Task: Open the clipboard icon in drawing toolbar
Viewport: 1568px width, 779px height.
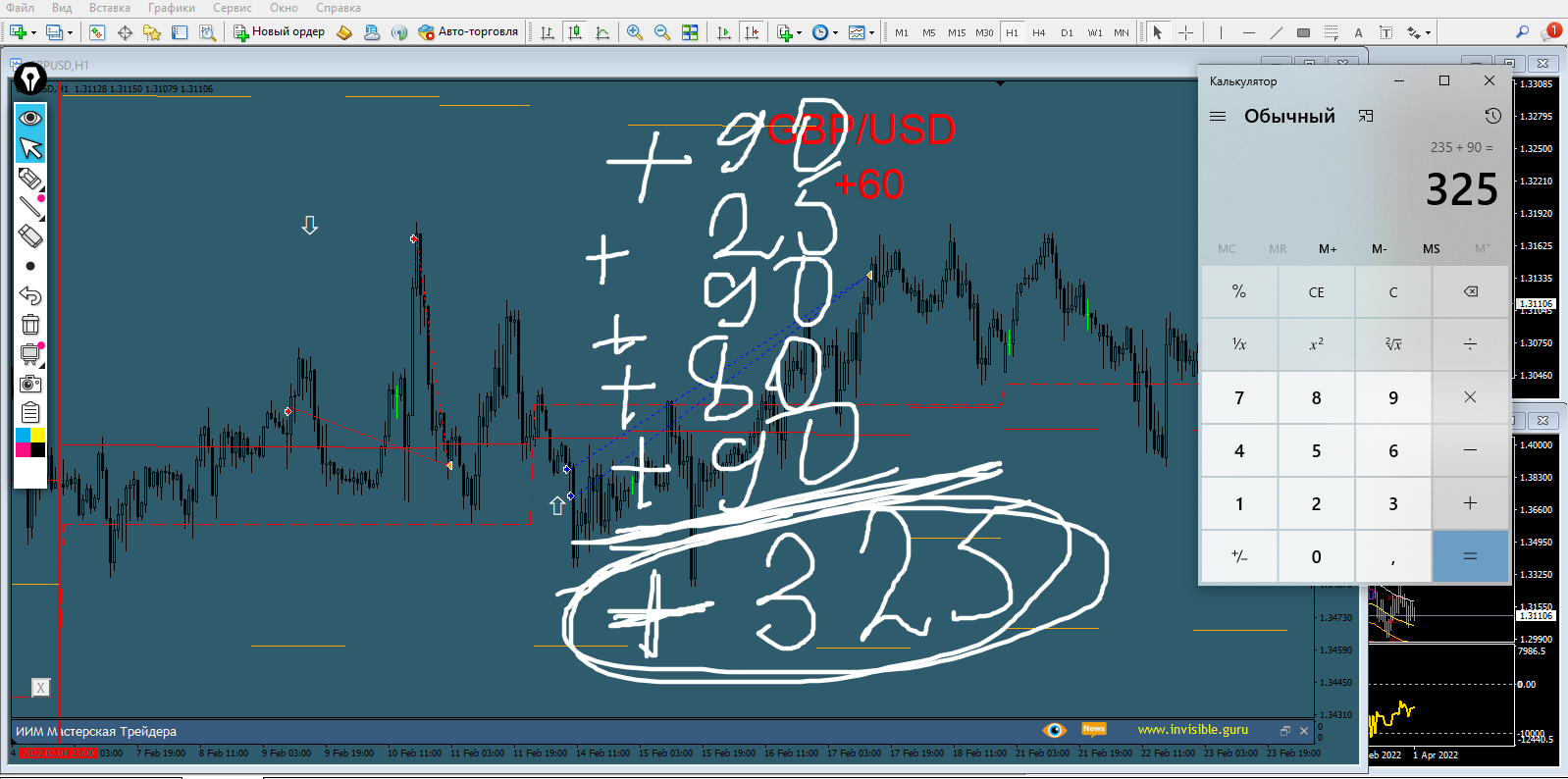Action: (x=30, y=413)
